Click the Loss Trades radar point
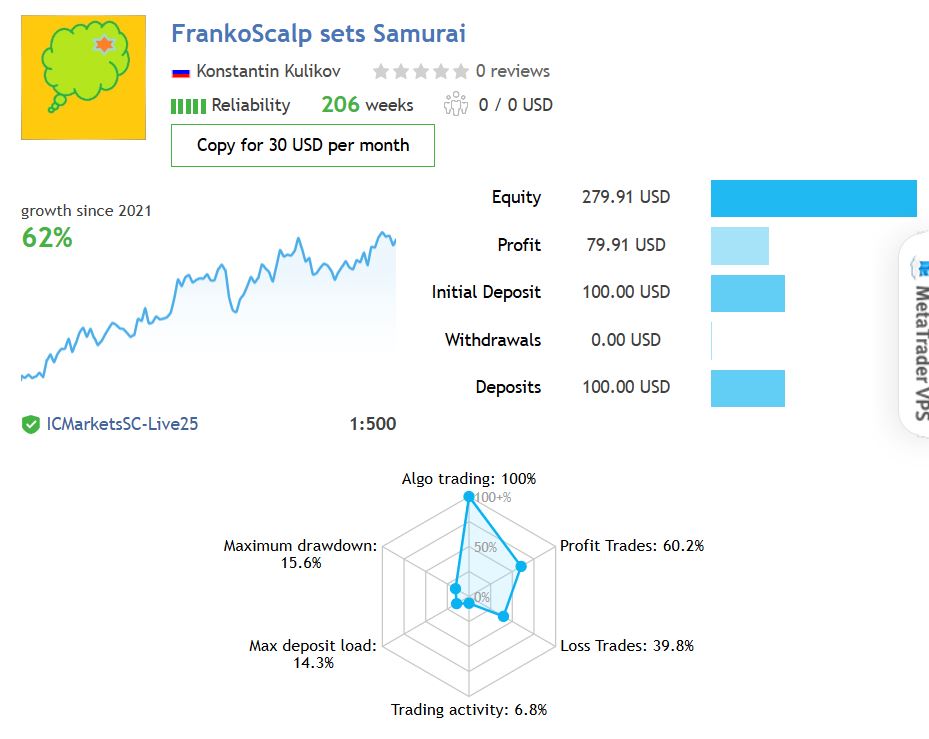The height and width of the screenshot is (739, 929). click(504, 617)
